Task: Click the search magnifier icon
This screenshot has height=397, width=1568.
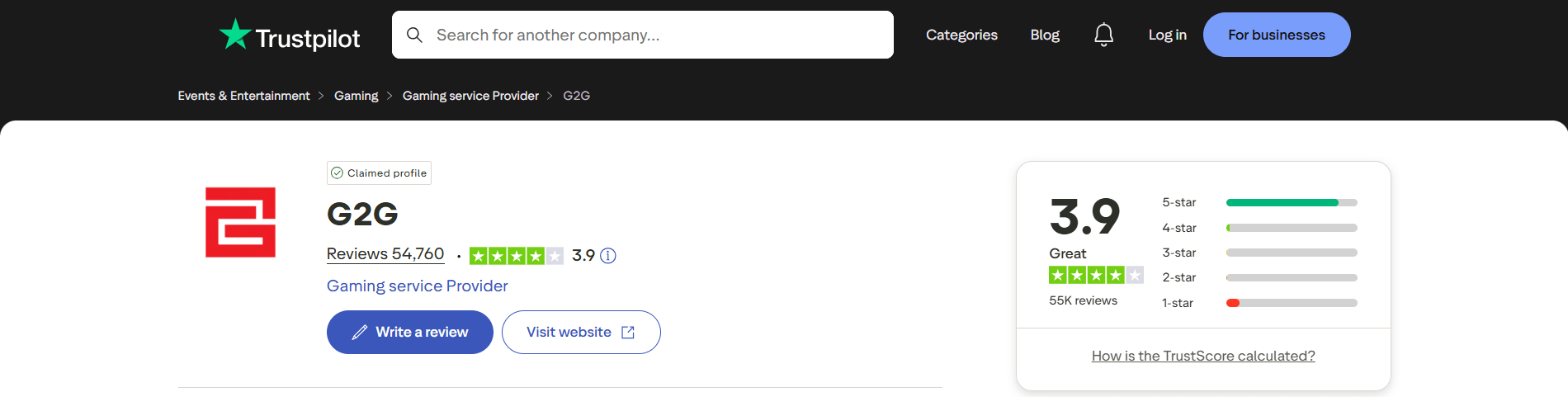Action: 414,35
